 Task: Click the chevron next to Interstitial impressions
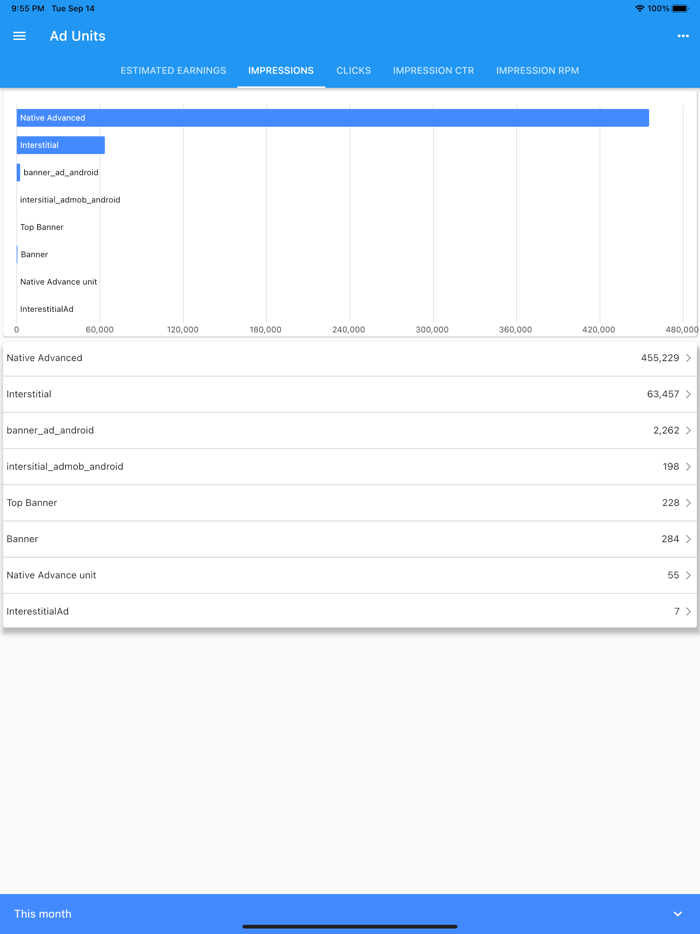[690, 394]
